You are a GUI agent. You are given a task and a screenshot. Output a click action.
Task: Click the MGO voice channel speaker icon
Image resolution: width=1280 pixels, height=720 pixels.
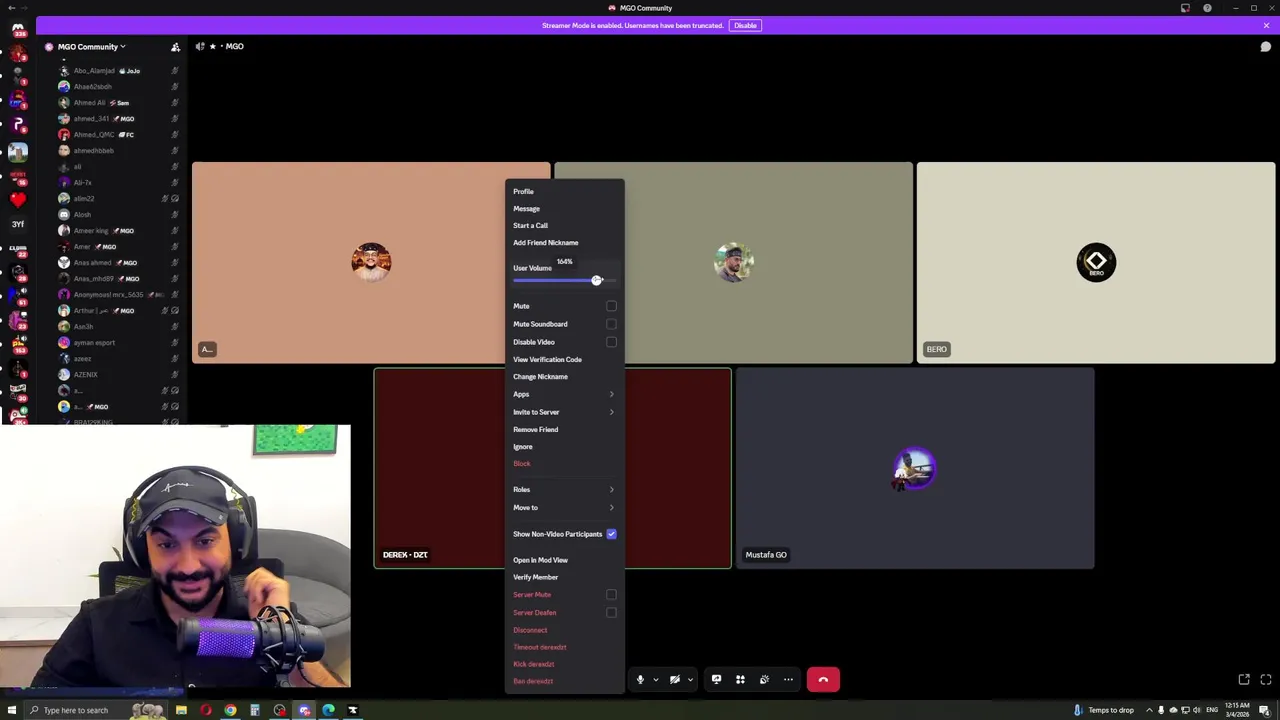[200, 47]
